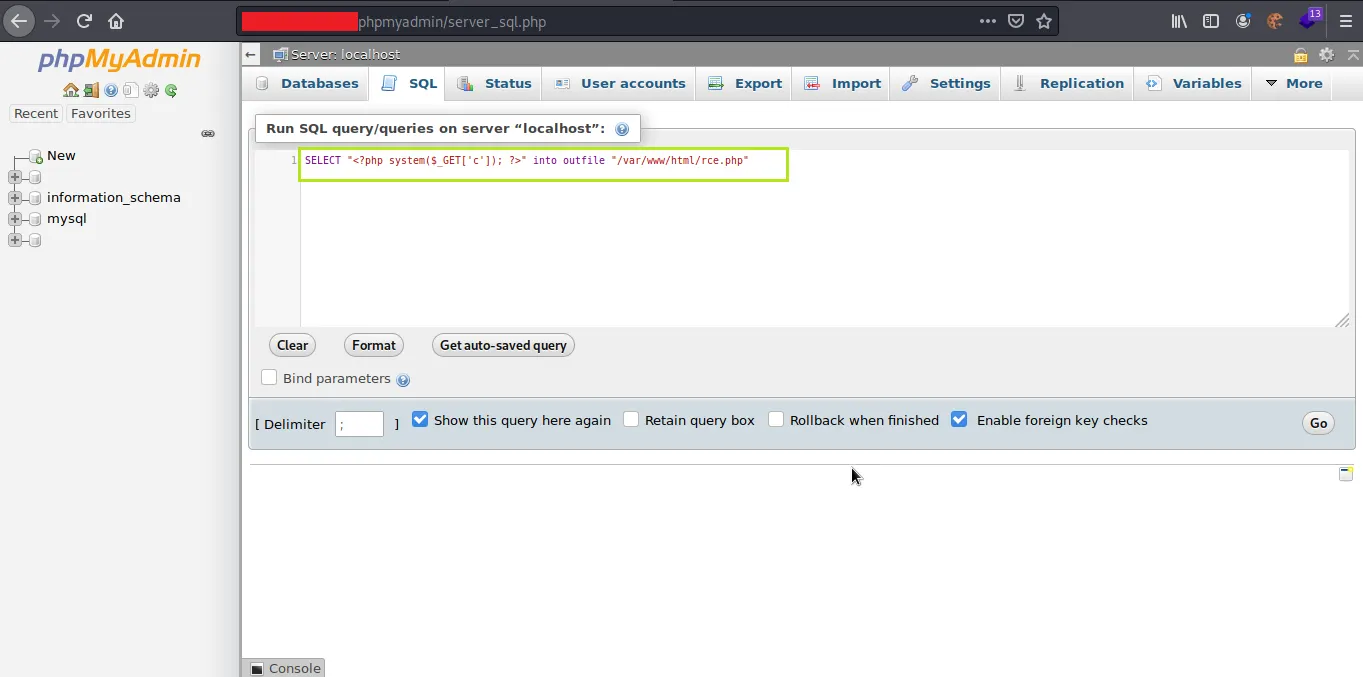Screen dimensions: 1363x677
Task: Enable Bind parameters checkbox
Action: [x=269, y=378]
